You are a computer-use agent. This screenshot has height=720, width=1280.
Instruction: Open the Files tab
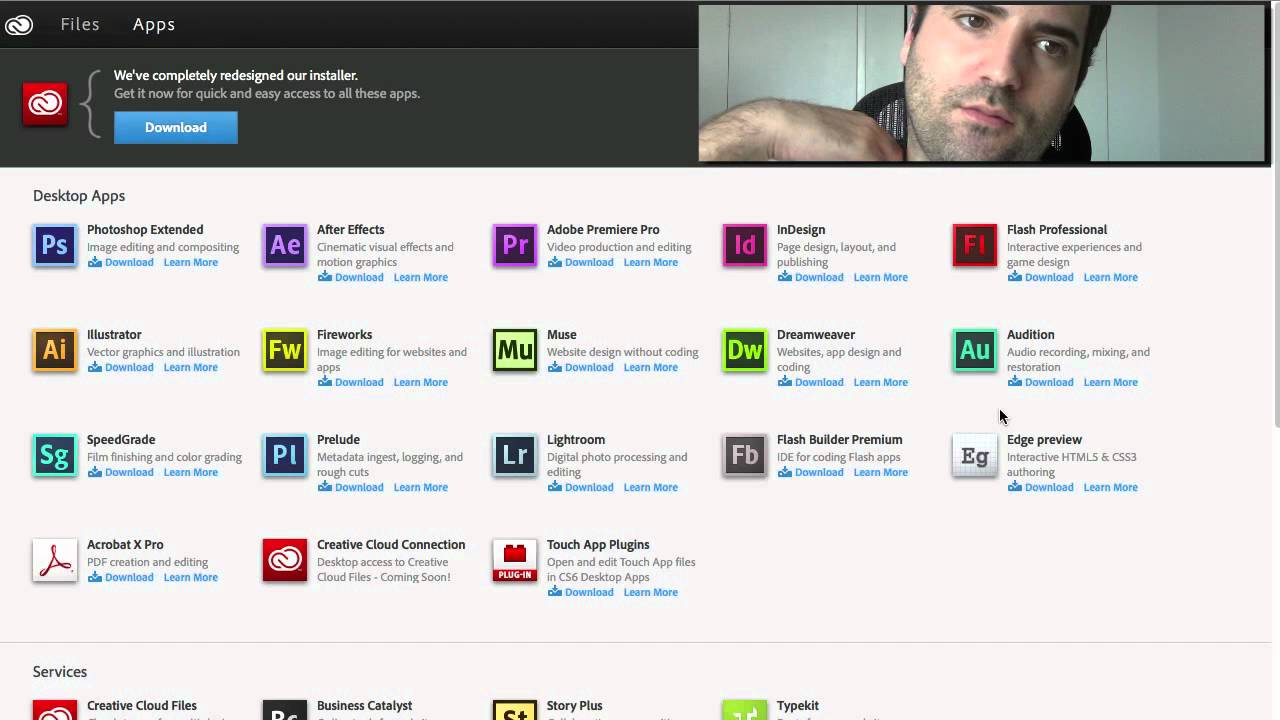(80, 24)
